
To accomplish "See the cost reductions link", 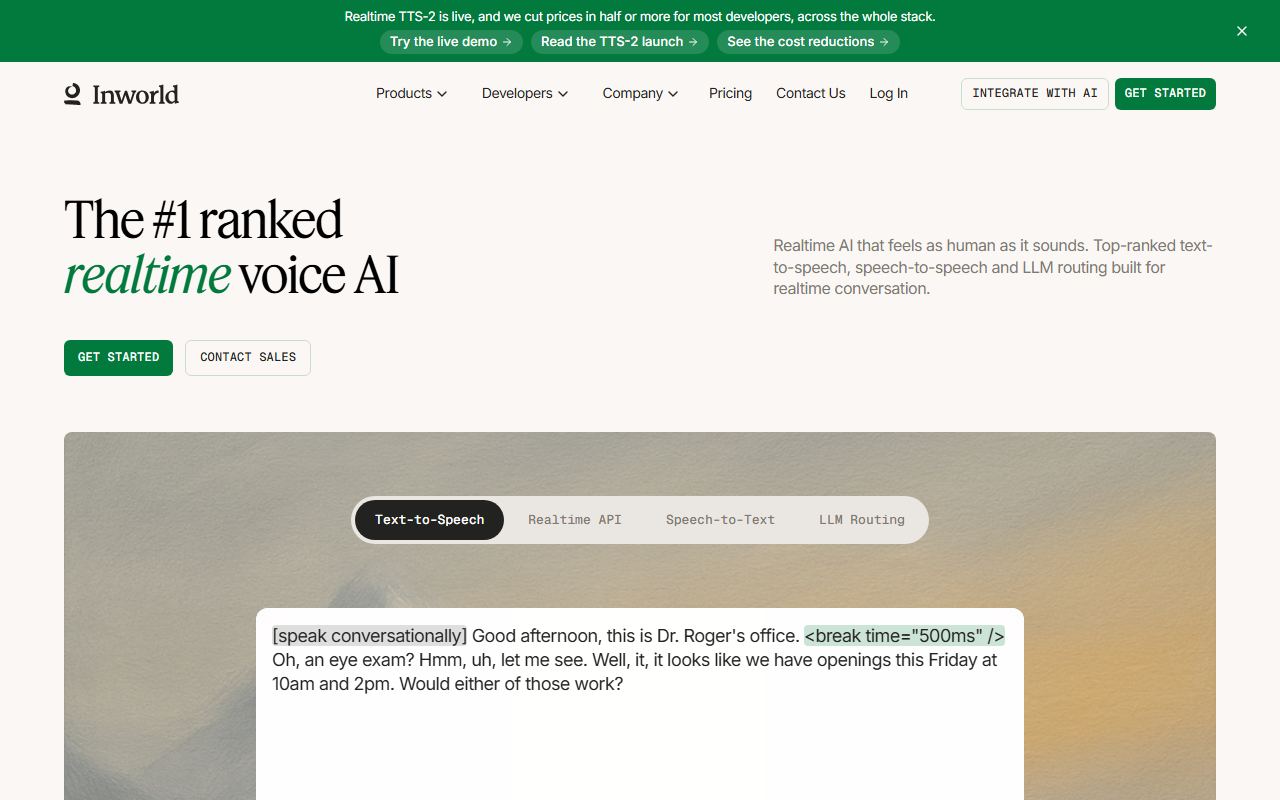I will click(808, 42).
